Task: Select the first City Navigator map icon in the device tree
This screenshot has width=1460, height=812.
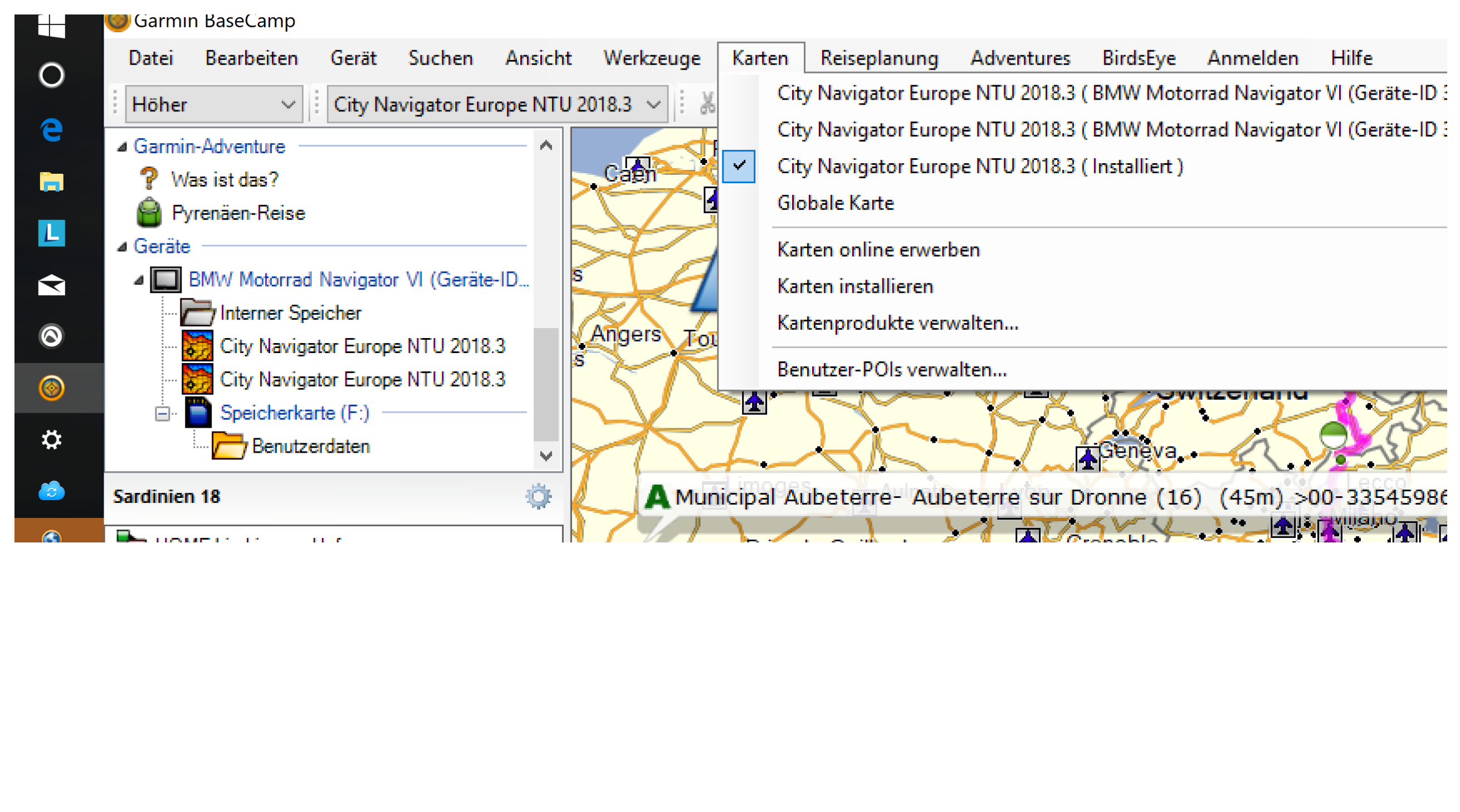Action: click(x=197, y=346)
